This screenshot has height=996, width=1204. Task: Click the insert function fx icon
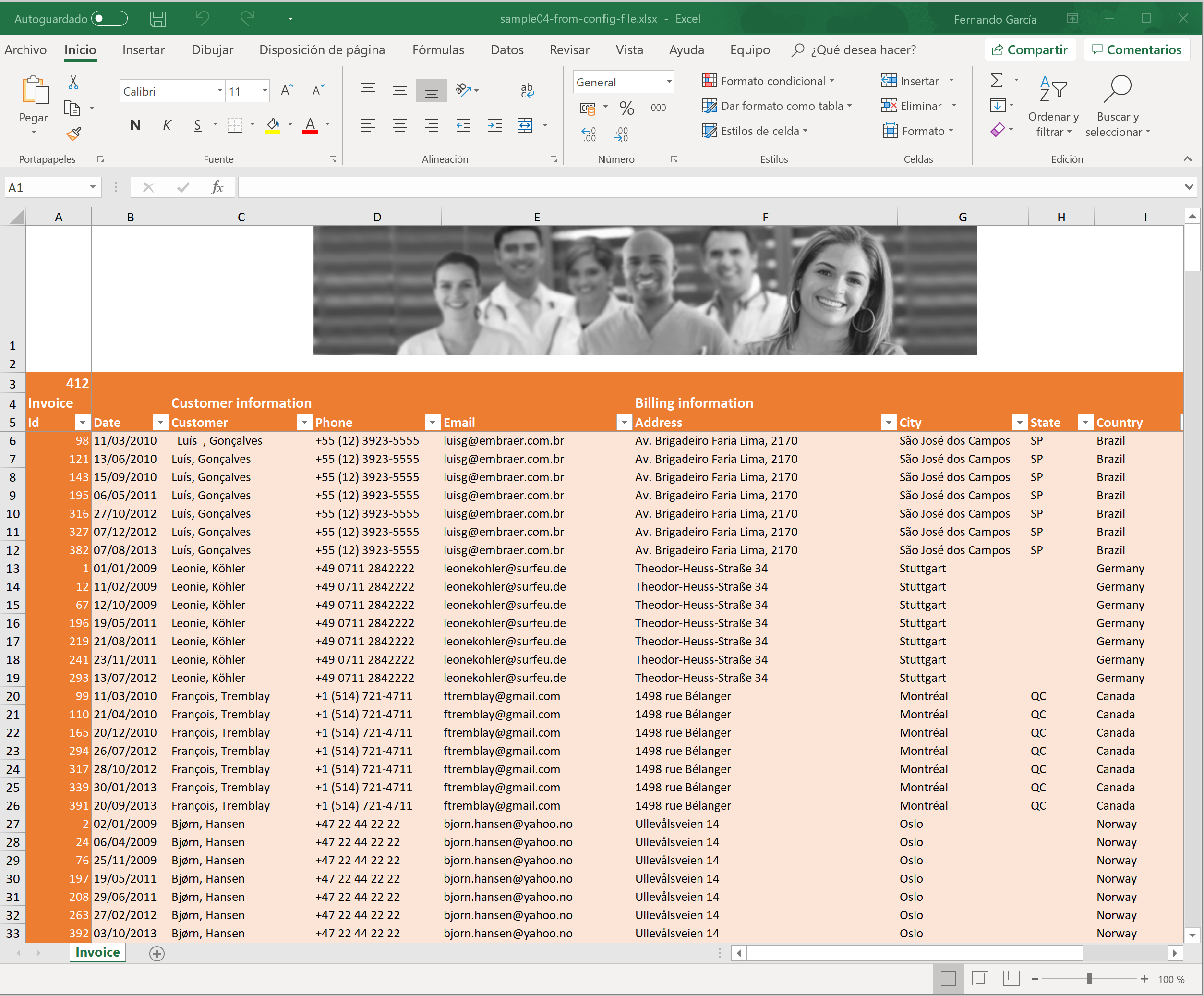point(217,187)
